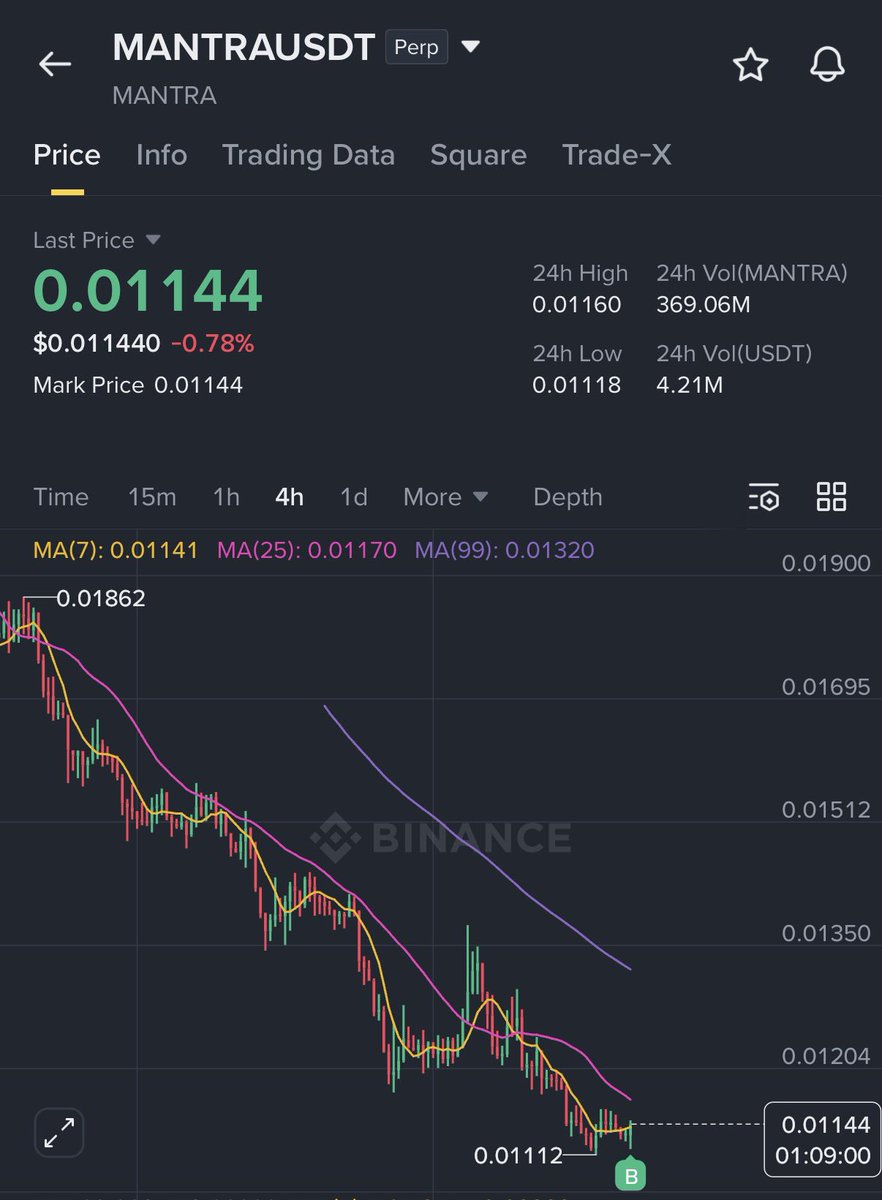Select the 1d timeframe option
The image size is (882, 1200).
pyautogui.click(x=353, y=497)
